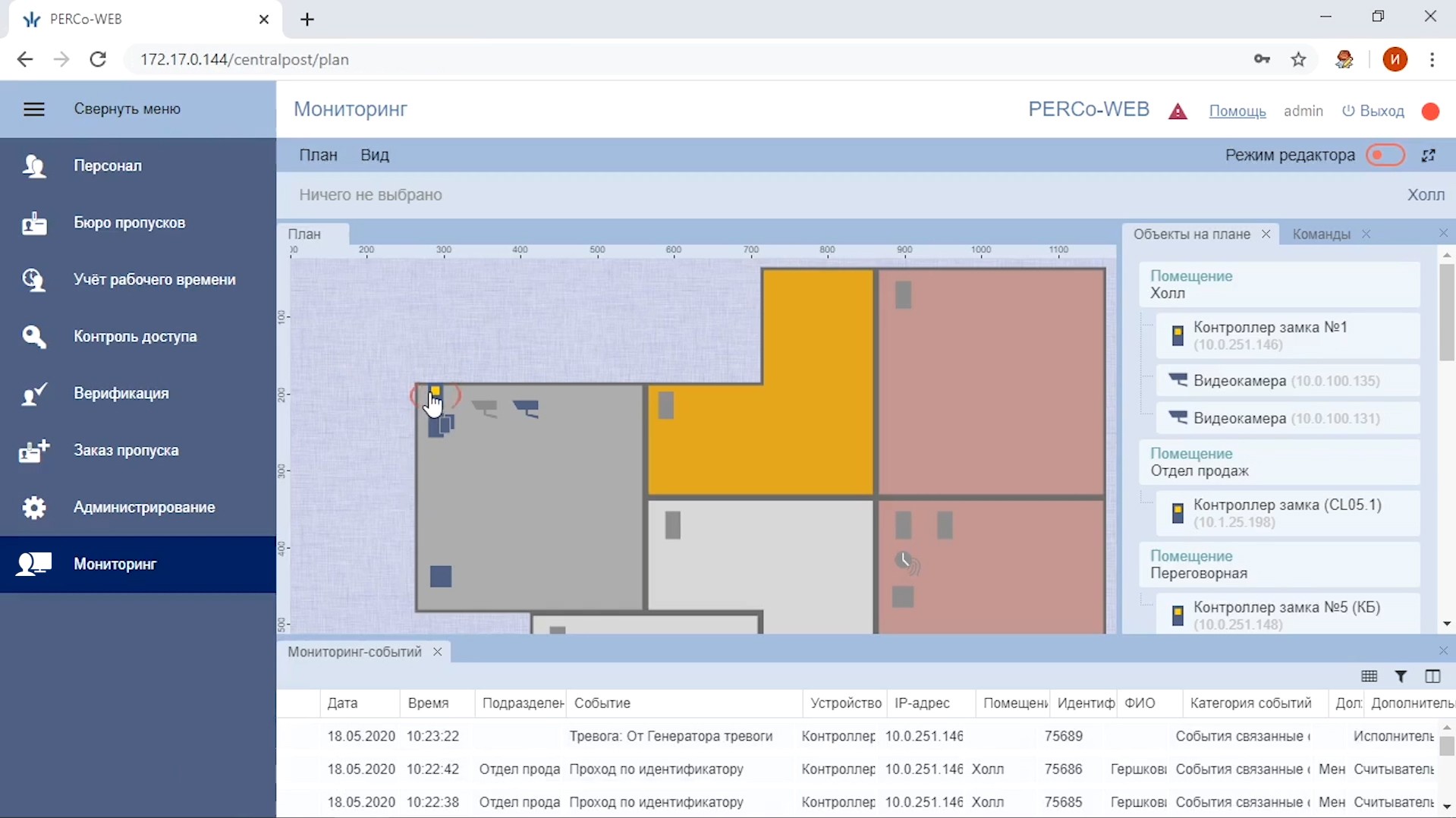
Task: Select the Мониторинг-событий tab
Action: pos(354,652)
